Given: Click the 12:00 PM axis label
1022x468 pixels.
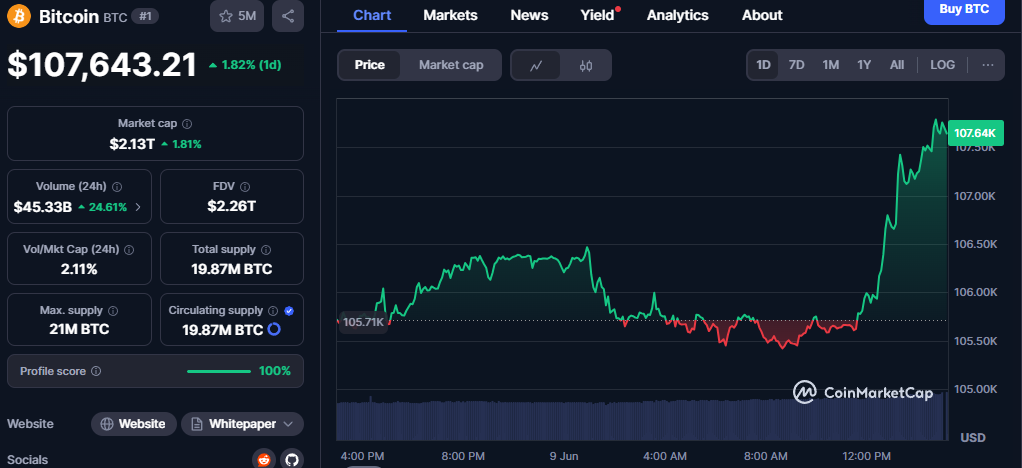Looking at the screenshot, I should click(x=868, y=456).
